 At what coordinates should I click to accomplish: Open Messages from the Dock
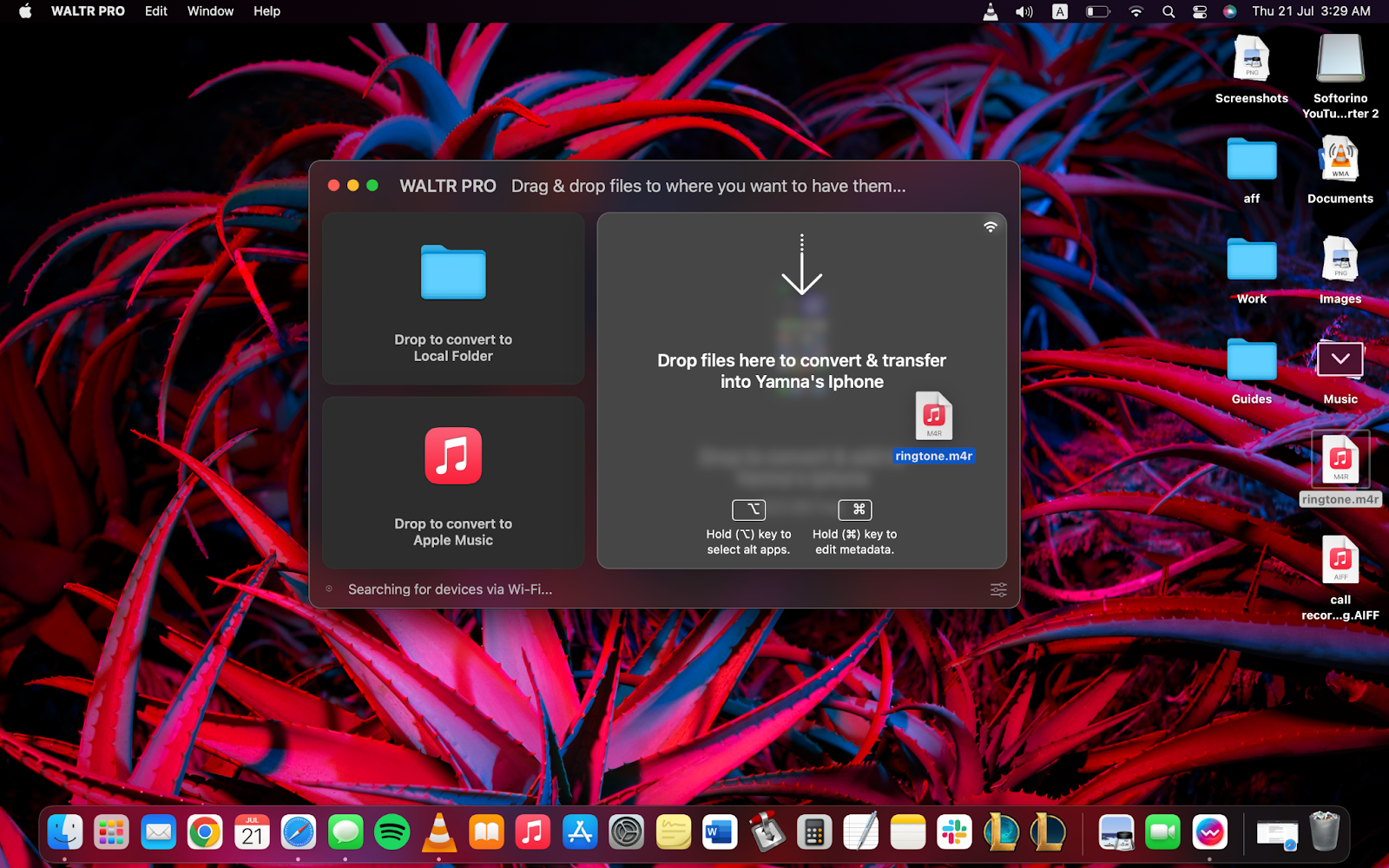point(346,833)
